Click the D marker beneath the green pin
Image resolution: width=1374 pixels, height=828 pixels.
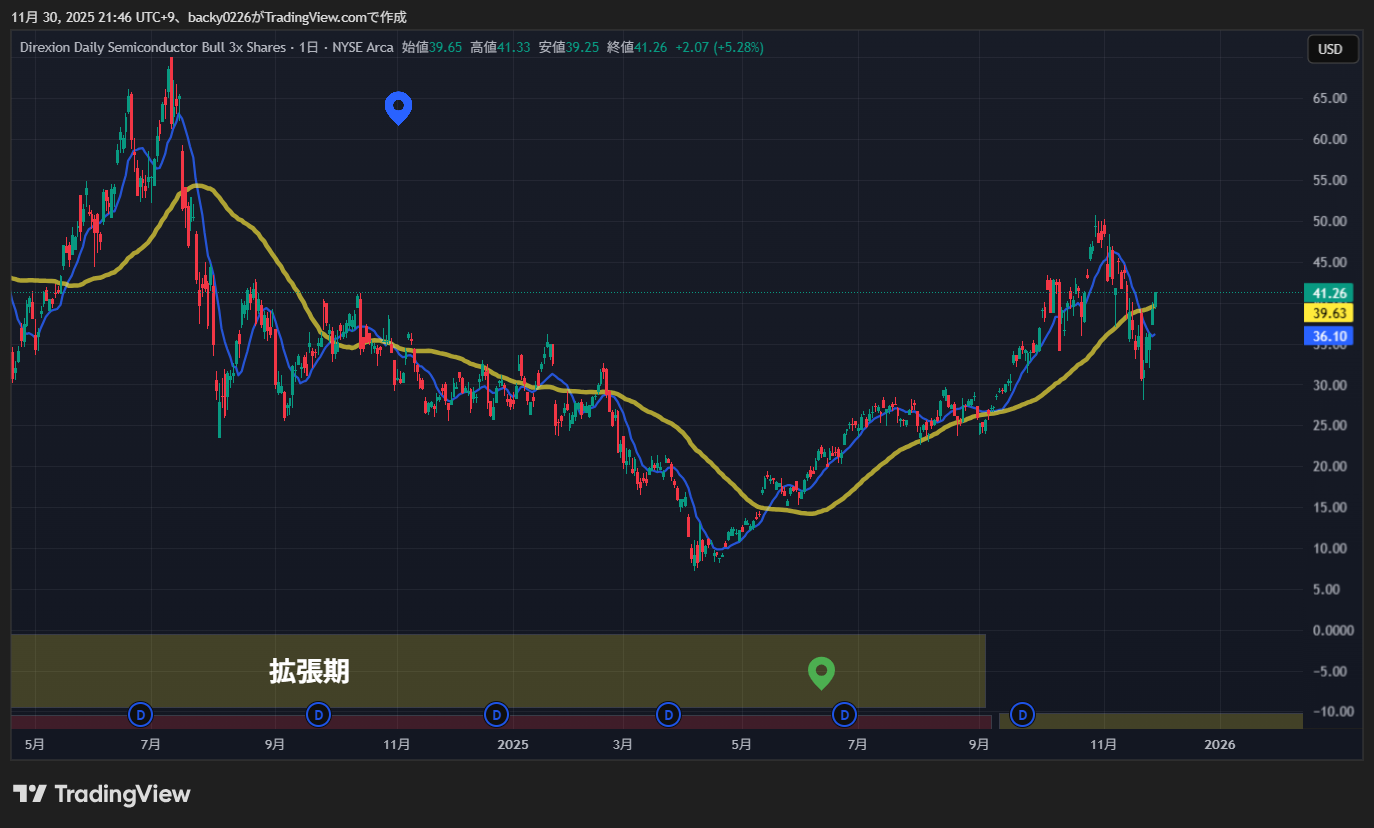point(845,714)
